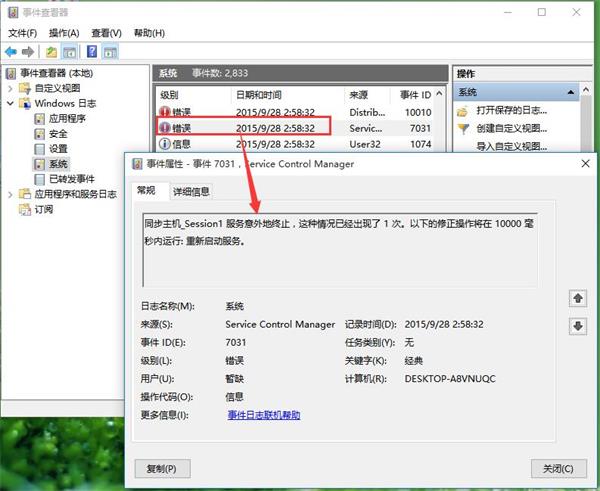Click the back arrow toolbar icon
Viewport: 600px width, 491px height.
[11, 51]
